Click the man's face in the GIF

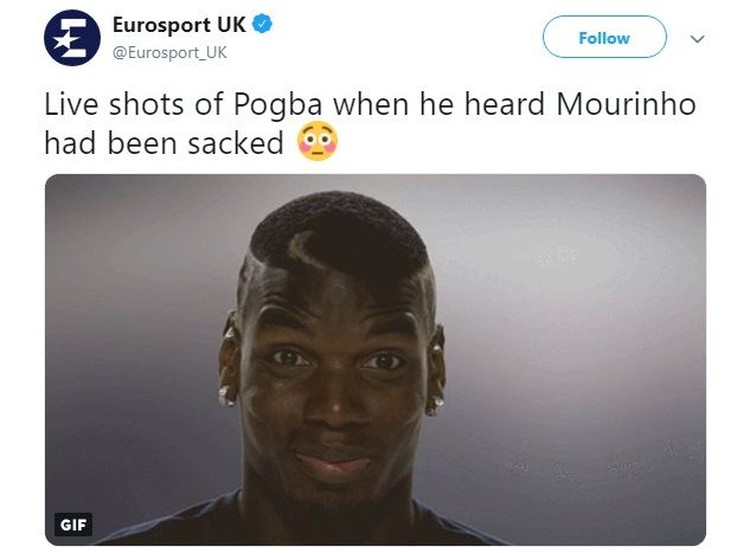[333, 378]
